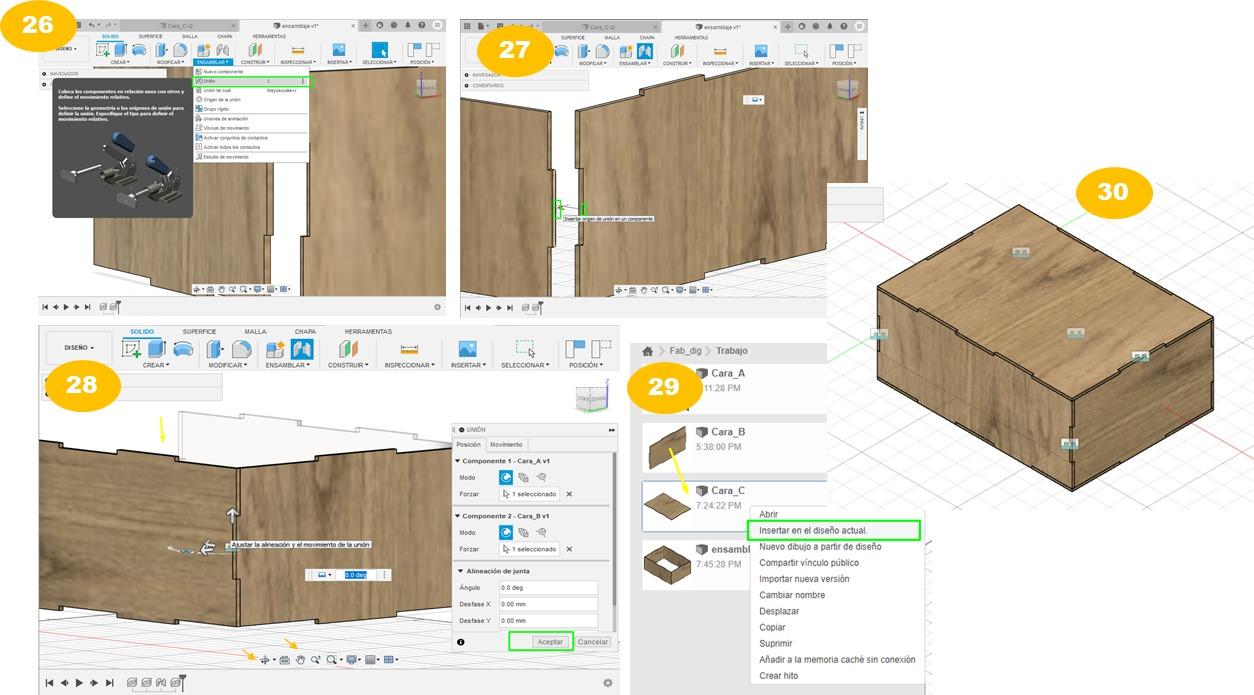This screenshot has height=695, width=1254.
Task: Click Pan hand icon in UNIÓN window navigation bar
Action: coord(300,660)
